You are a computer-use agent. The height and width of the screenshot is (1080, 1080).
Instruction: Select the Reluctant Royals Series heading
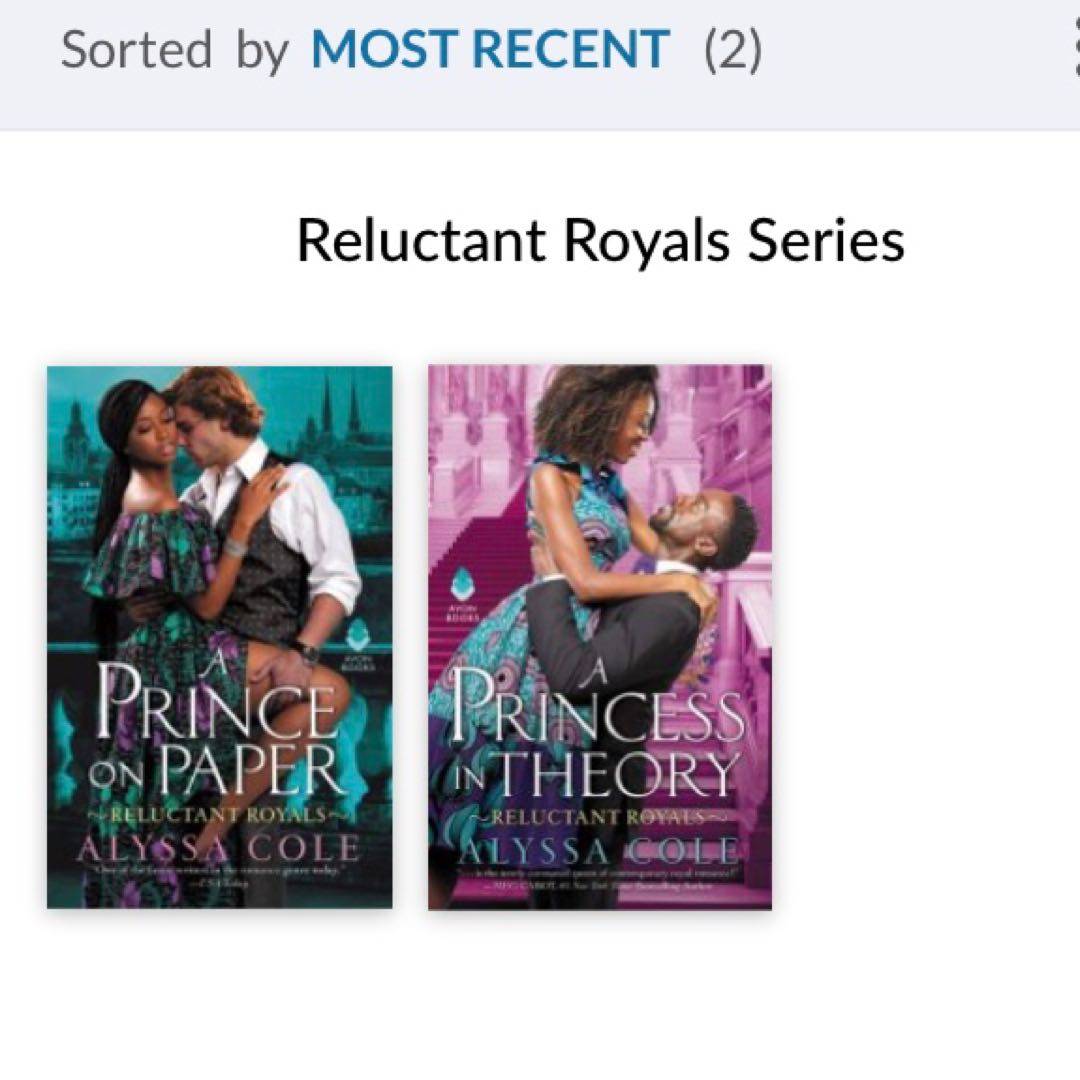coord(600,240)
